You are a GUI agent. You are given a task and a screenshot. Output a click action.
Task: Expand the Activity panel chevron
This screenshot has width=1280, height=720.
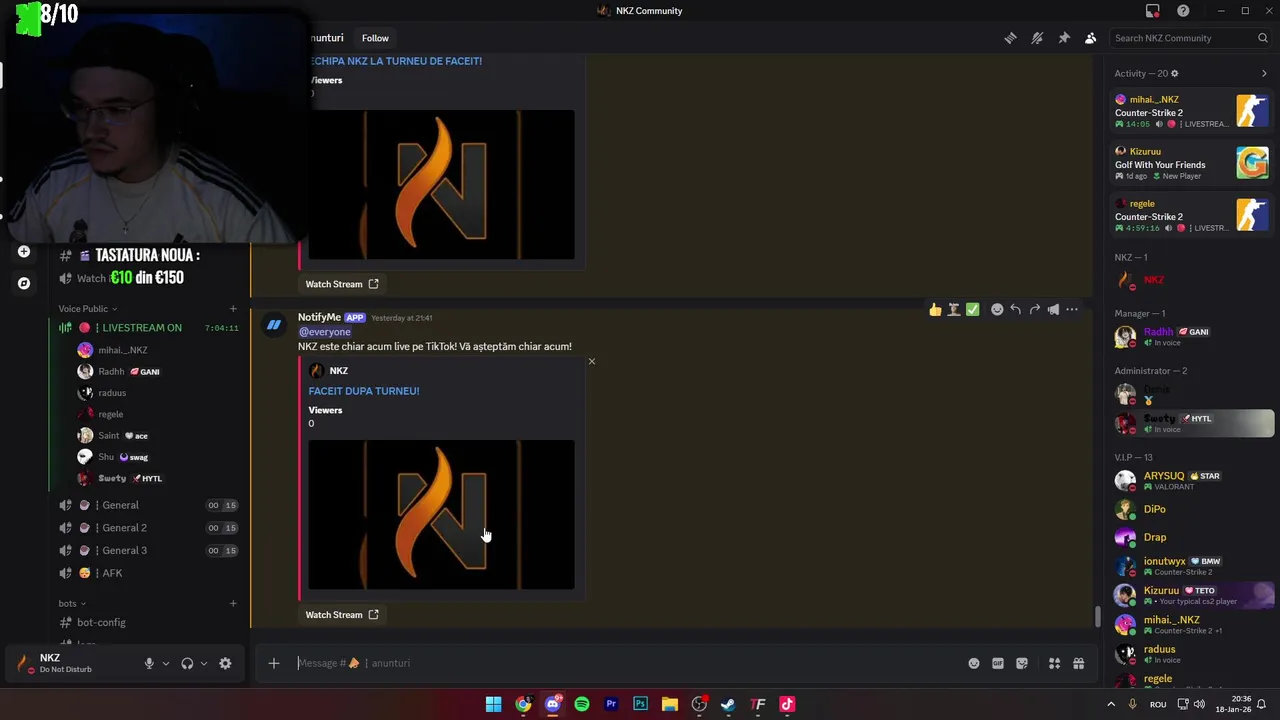pos(1264,73)
